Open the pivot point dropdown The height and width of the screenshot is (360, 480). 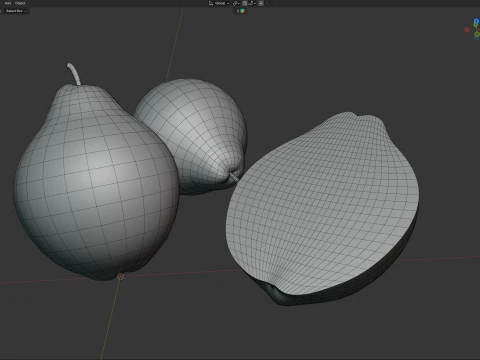coord(236,3)
